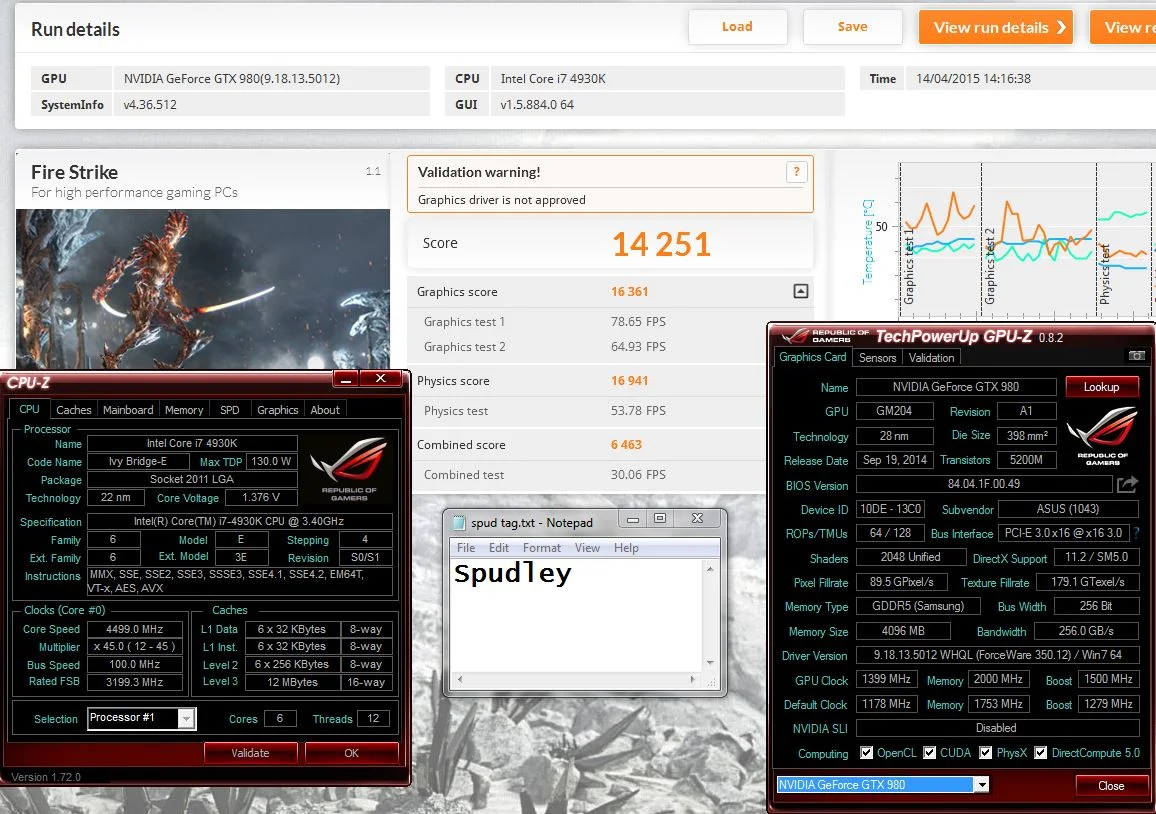Viewport: 1156px width, 814px height.
Task: Click the Lookup button in GPU-Z
Action: point(1101,387)
